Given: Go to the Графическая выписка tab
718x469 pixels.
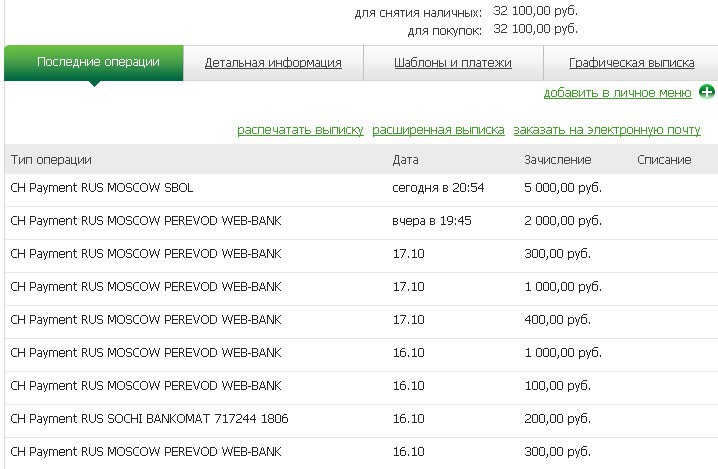Looking at the screenshot, I should [631, 63].
